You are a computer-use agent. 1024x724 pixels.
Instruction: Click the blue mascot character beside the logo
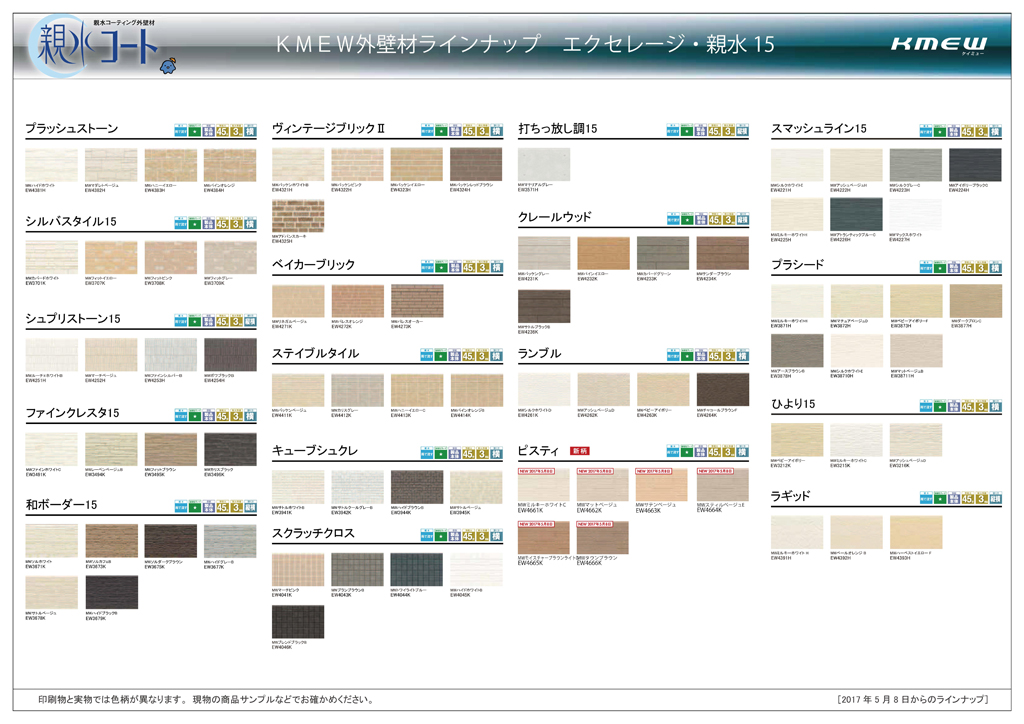(x=168, y=66)
